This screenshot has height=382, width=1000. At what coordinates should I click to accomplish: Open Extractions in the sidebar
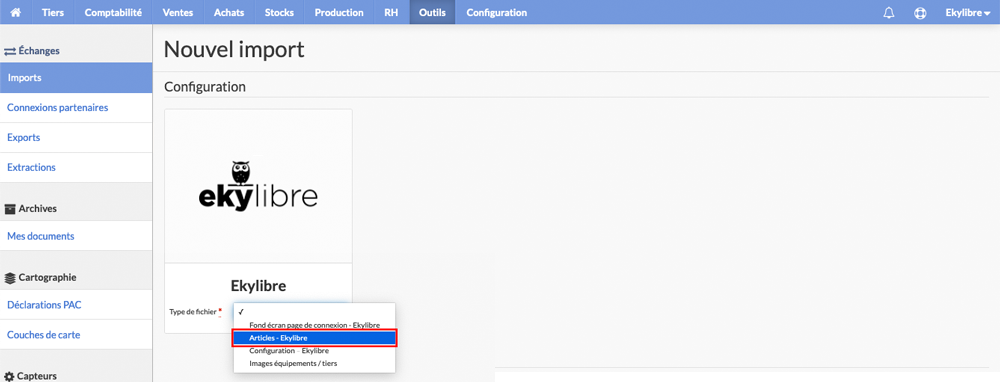pos(76,168)
